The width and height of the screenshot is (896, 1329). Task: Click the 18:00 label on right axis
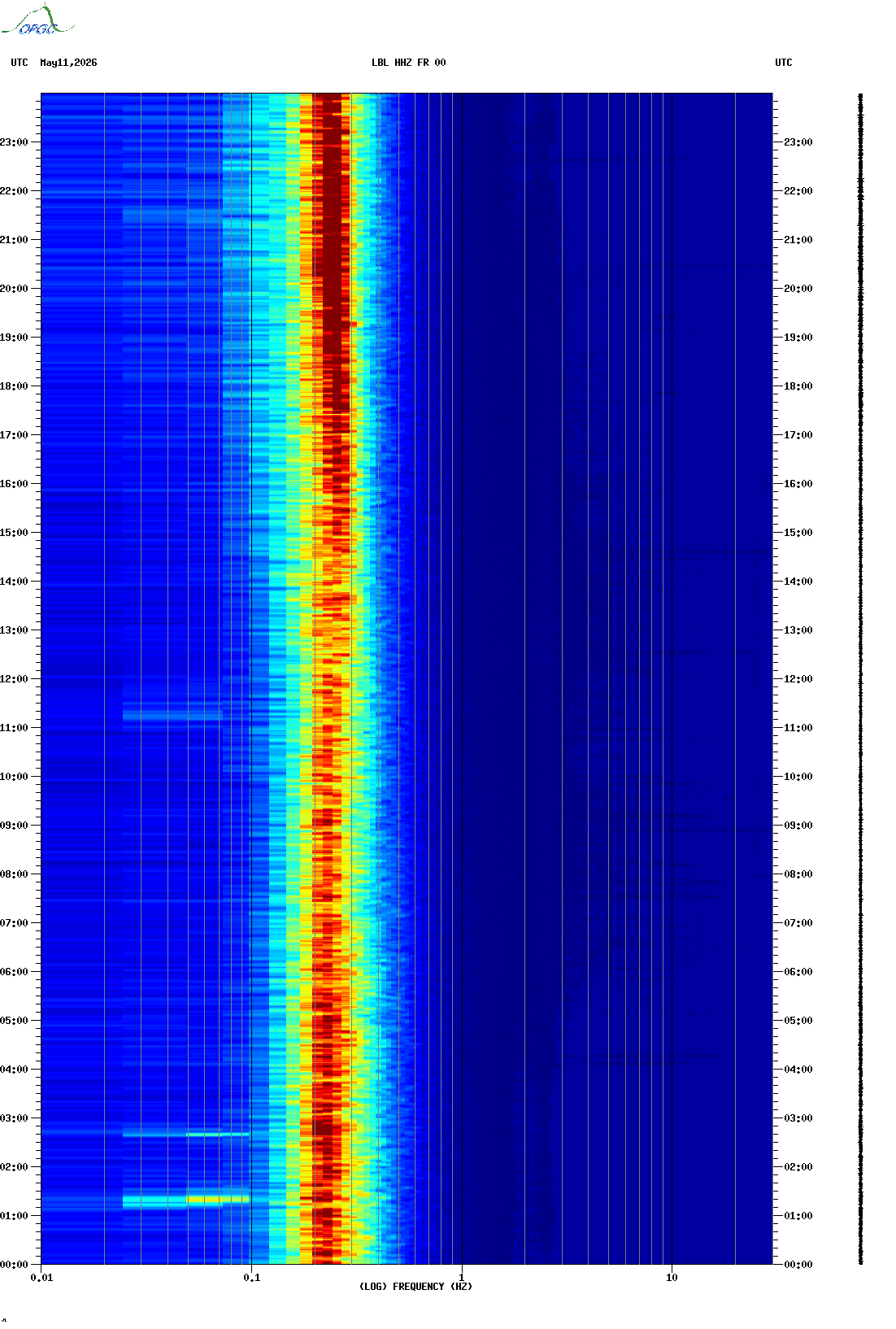[x=798, y=386]
